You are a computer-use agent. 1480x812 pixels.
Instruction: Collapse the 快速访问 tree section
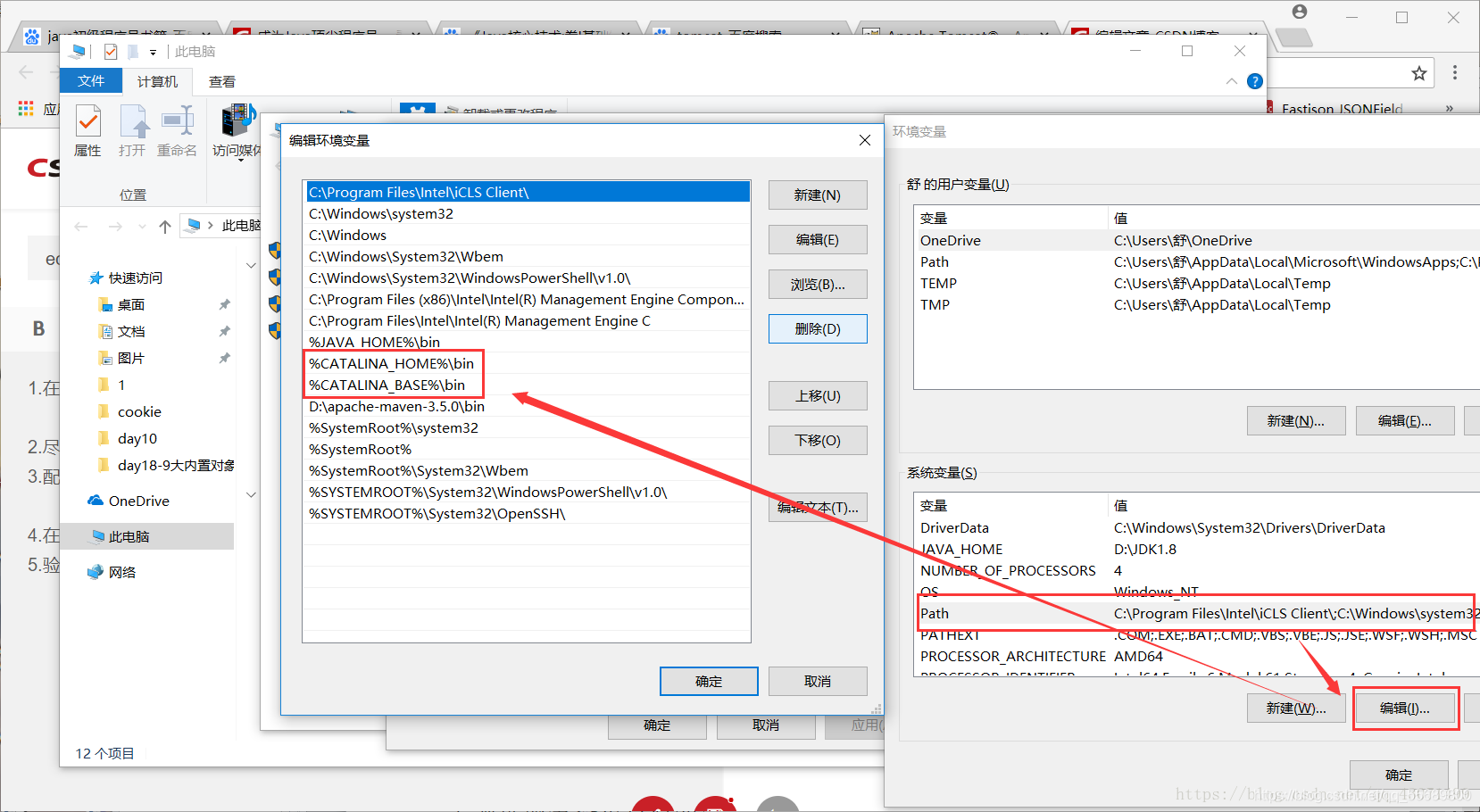(x=251, y=266)
